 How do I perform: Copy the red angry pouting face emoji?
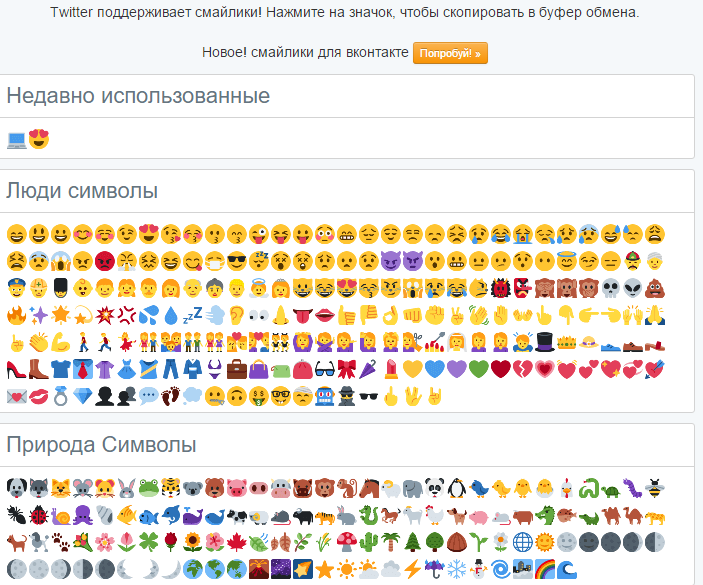coord(104,261)
